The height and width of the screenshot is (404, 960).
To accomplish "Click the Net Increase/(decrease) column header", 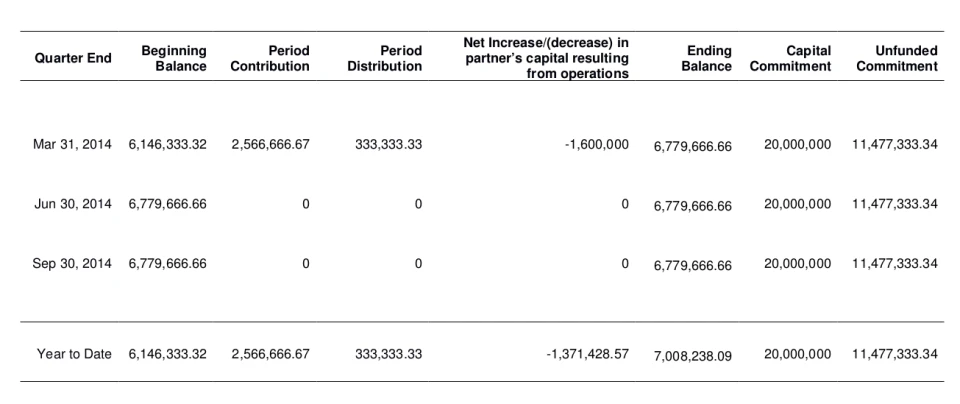I will click(546, 58).
